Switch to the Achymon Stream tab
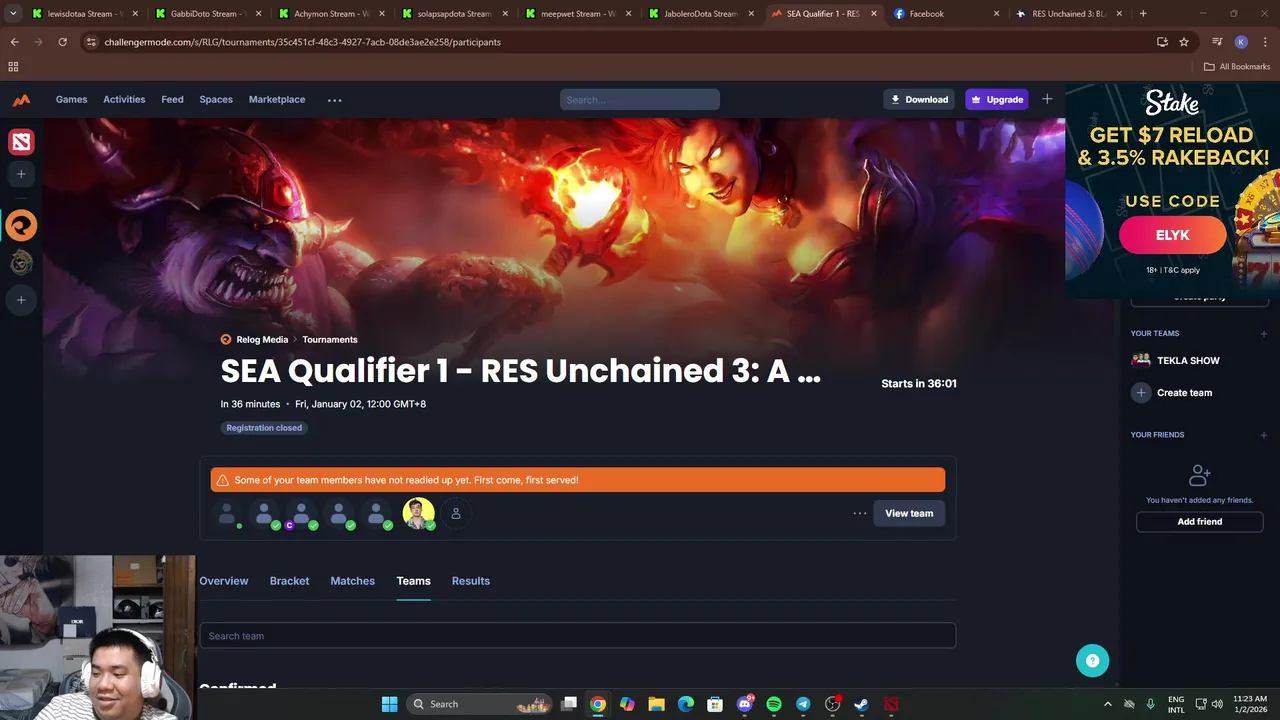This screenshot has height=720, width=1280. (x=332, y=14)
